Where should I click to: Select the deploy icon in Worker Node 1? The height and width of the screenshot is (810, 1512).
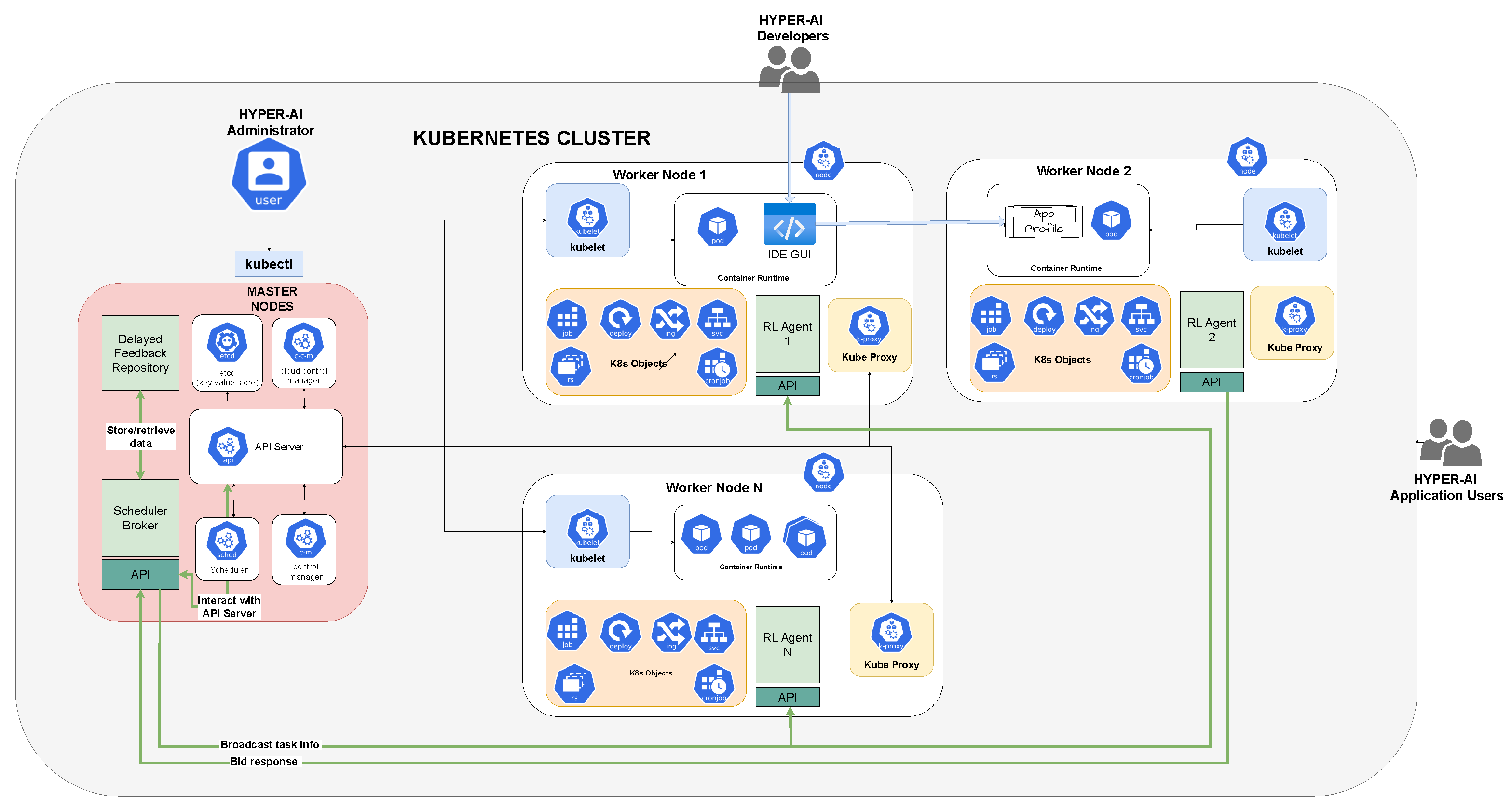click(620, 319)
